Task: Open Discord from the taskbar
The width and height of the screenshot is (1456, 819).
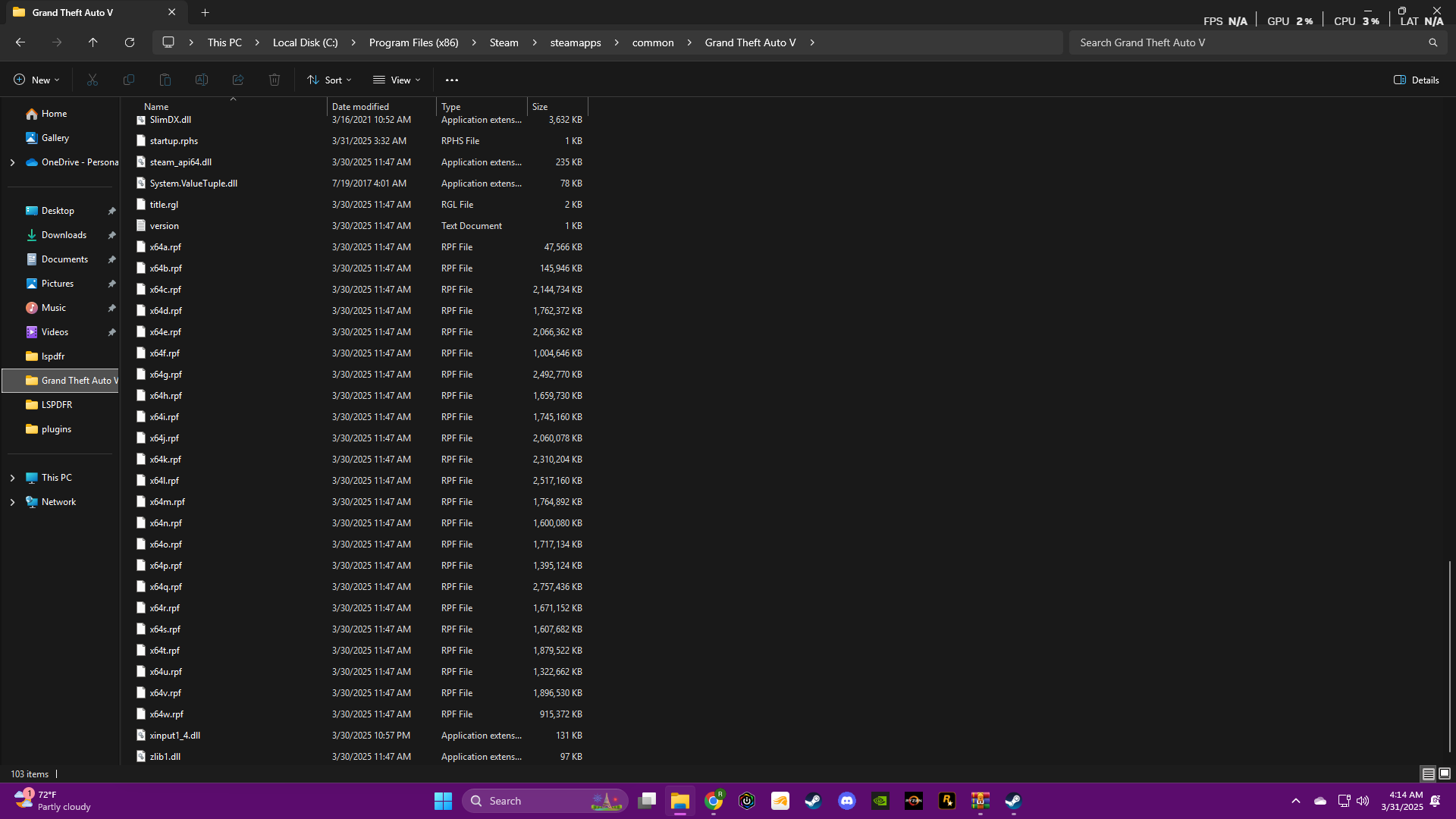Action: pos(847,801)
